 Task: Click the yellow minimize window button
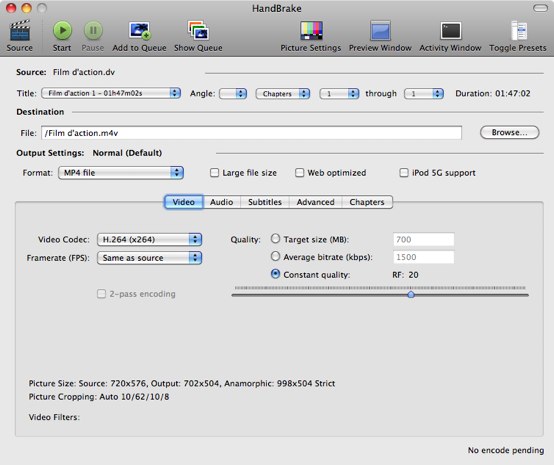pyautogui.click(x=26, y=8)
